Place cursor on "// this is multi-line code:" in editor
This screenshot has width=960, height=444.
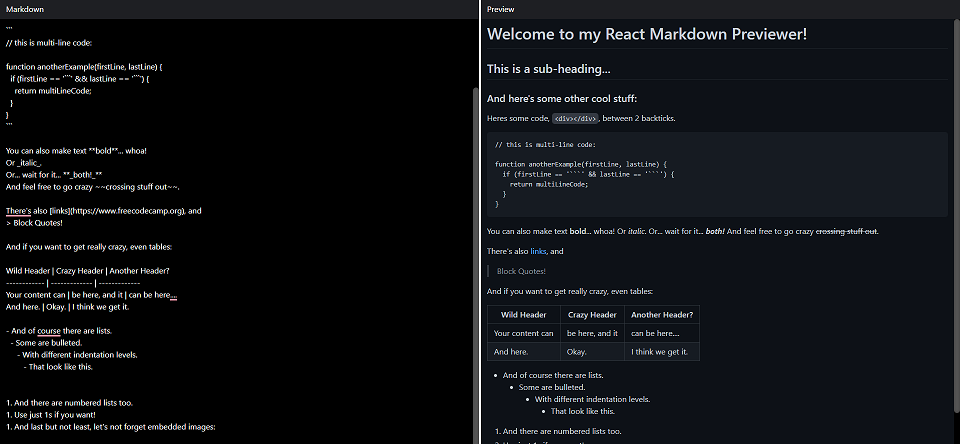click(48, 43)
